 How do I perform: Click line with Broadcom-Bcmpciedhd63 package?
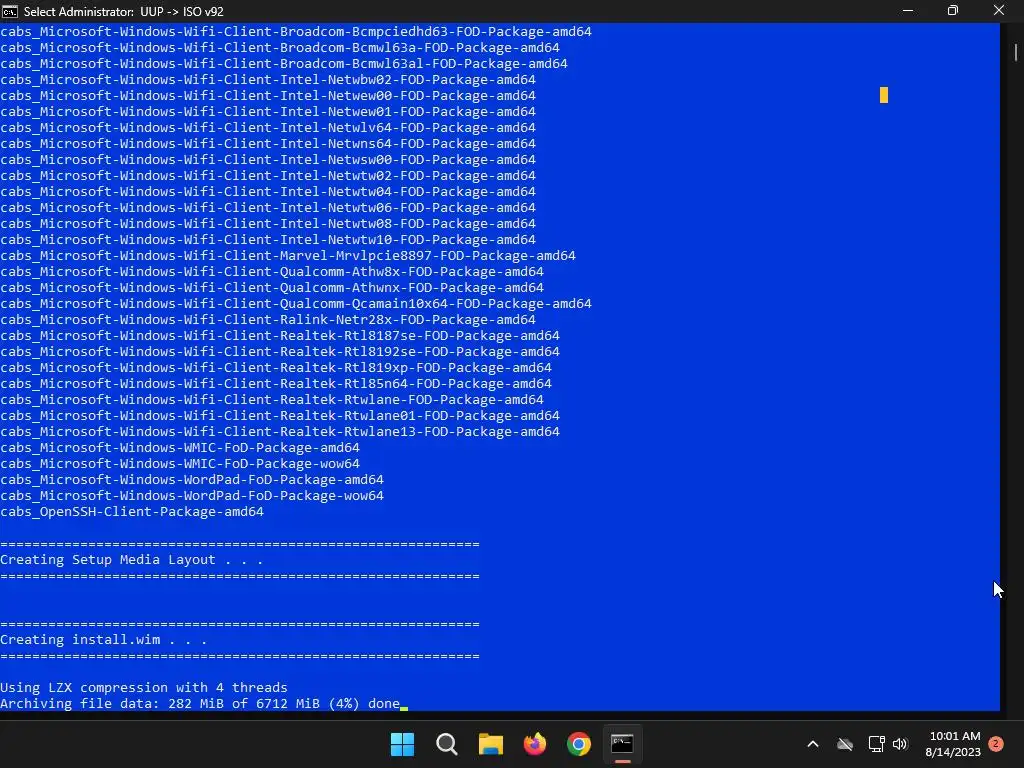(296, 31)
